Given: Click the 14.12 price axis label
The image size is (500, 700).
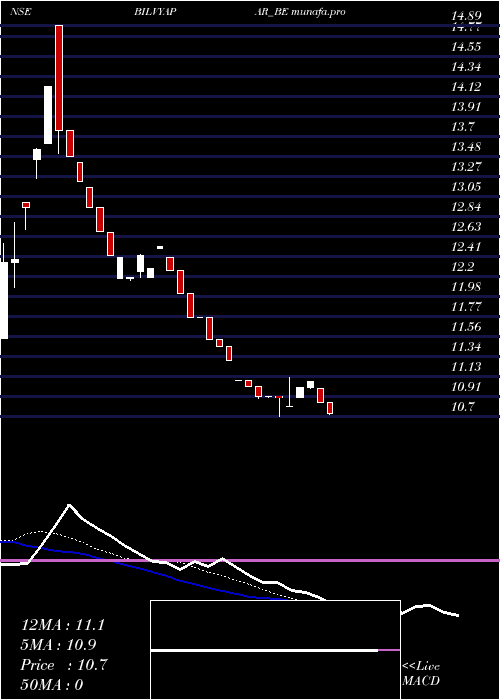Looking at the screenshot, I should click(x=466, y=87).
